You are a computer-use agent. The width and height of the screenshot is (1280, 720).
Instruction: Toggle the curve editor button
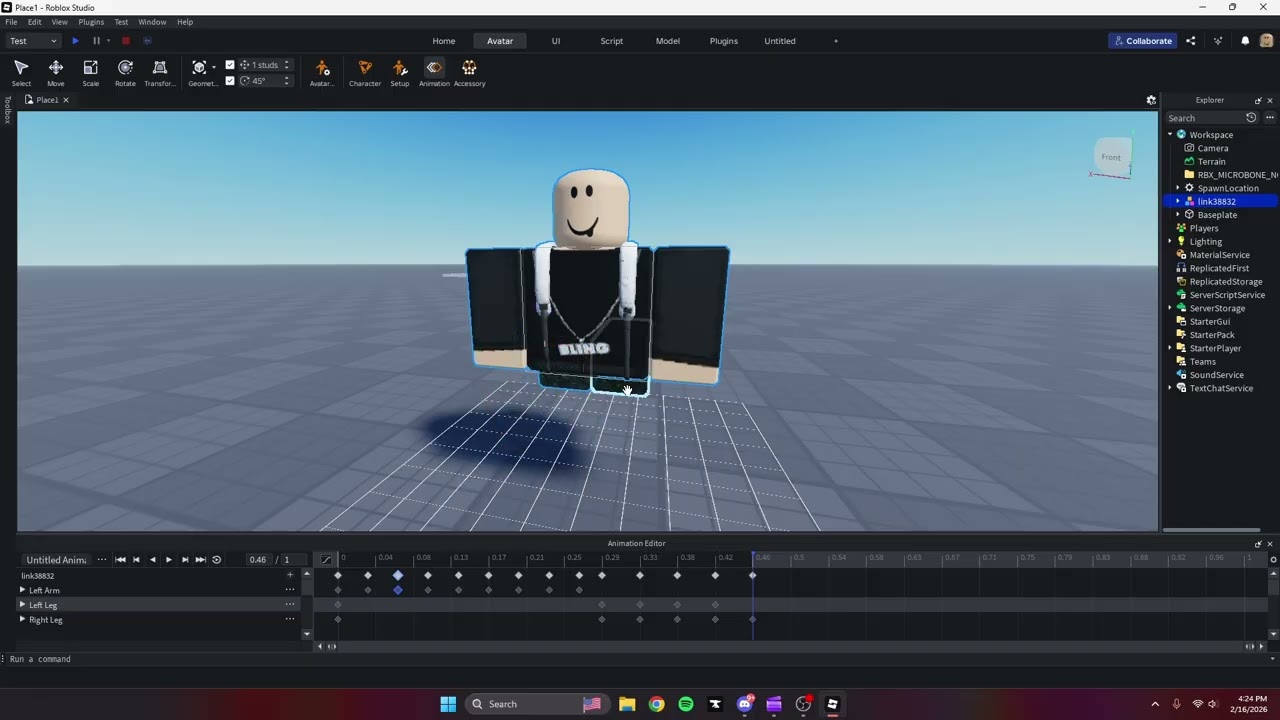(326, 560)
